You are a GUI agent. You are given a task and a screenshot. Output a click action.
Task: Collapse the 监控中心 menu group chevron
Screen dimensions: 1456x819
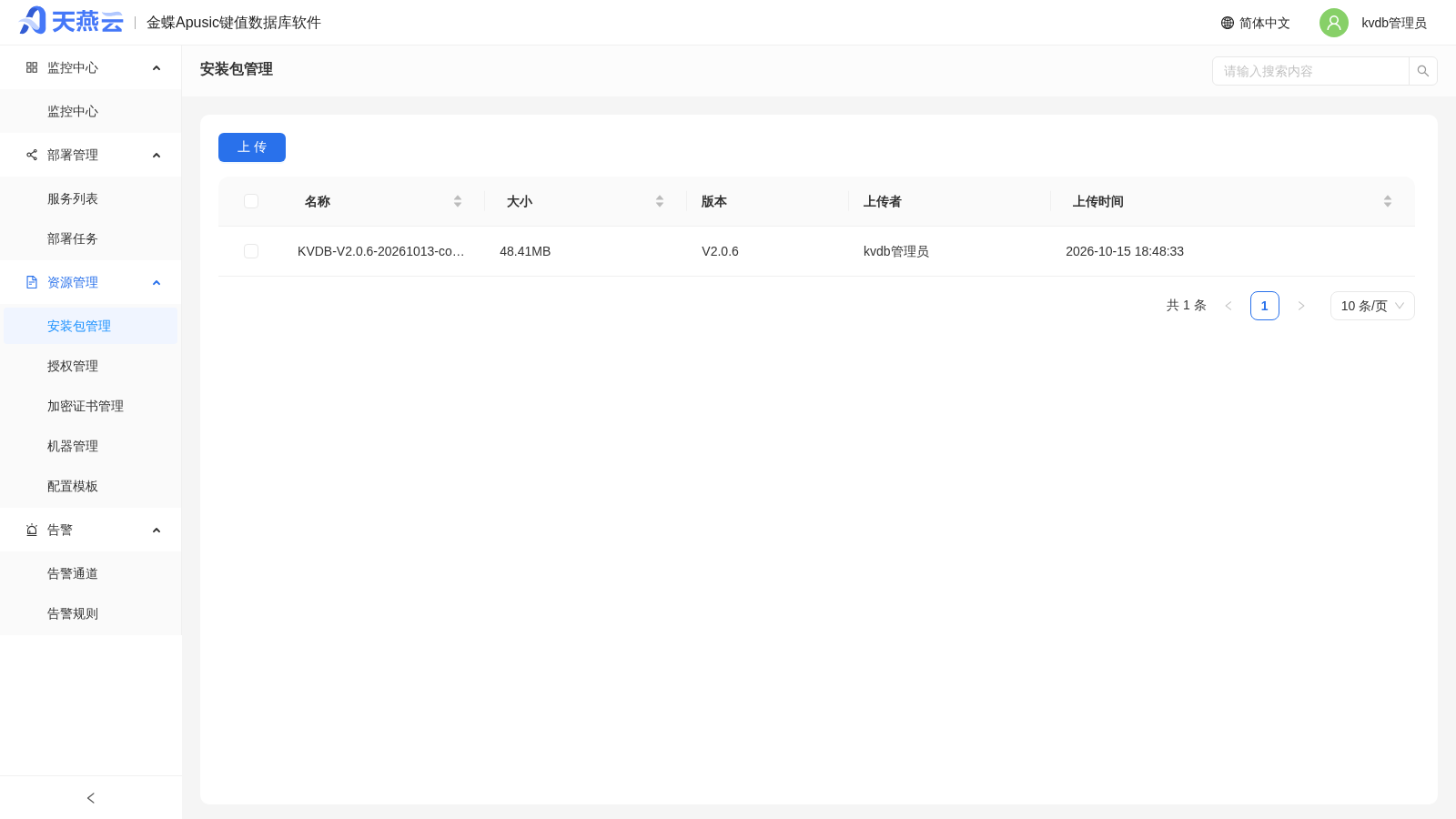click(157, 68)
